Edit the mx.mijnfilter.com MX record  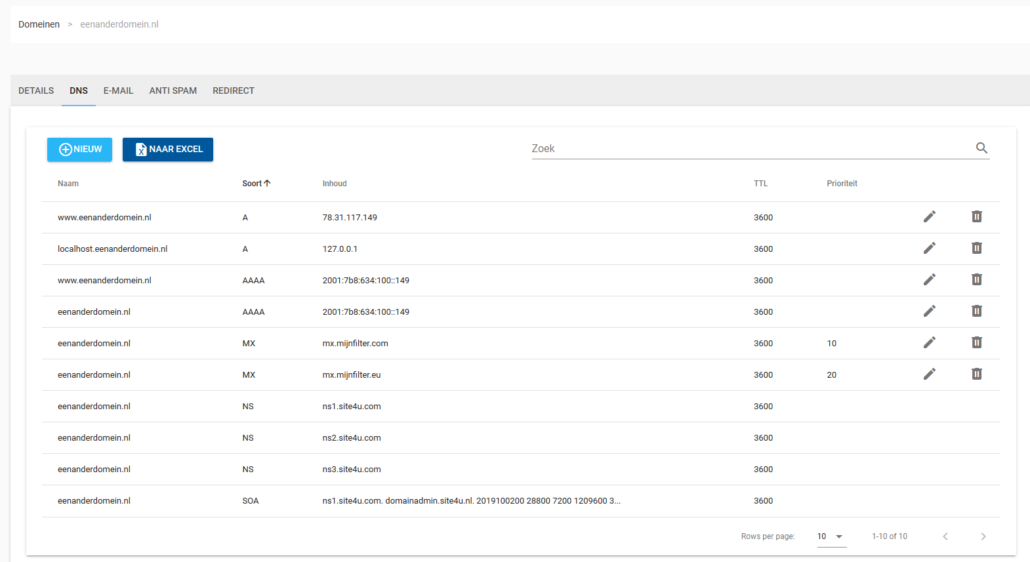pyautogui.click(x=929, y=343)
